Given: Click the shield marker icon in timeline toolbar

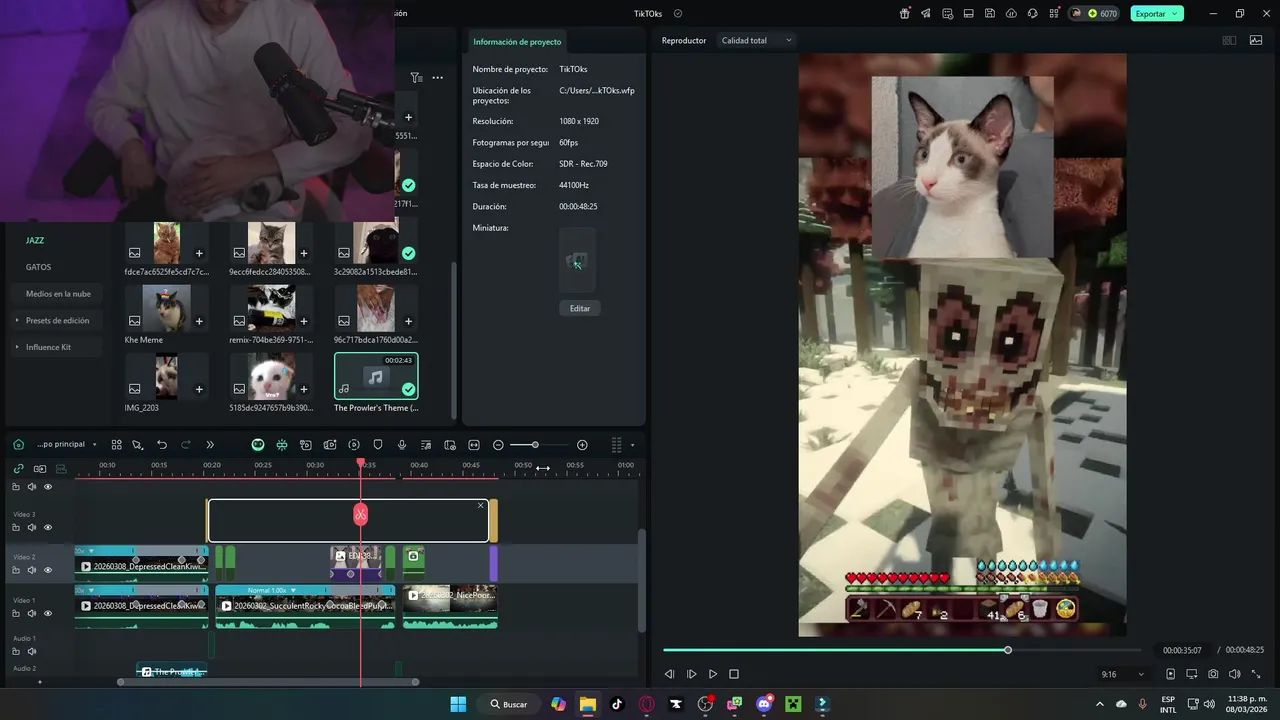Looking at the screenshot, I should click(378, 444).
